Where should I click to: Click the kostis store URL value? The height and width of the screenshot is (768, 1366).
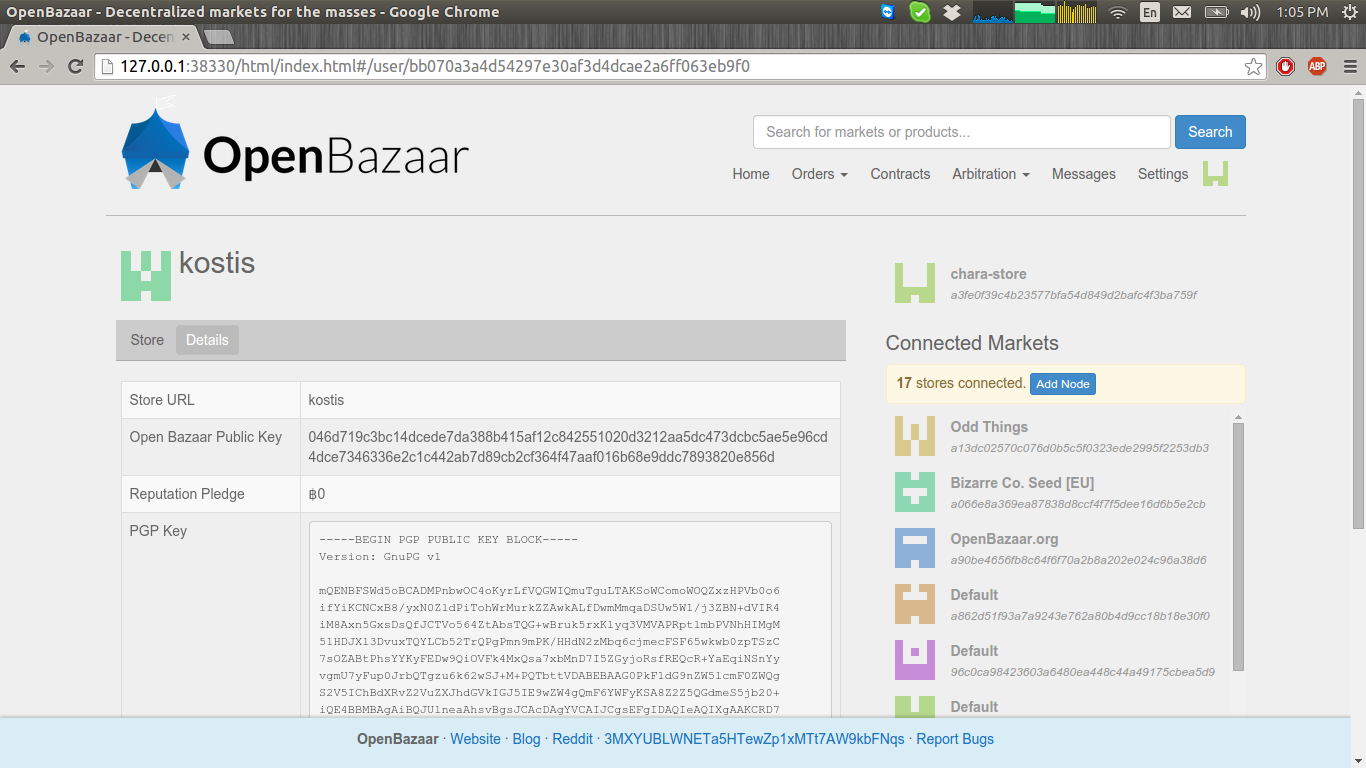click(x=327, y=400)
